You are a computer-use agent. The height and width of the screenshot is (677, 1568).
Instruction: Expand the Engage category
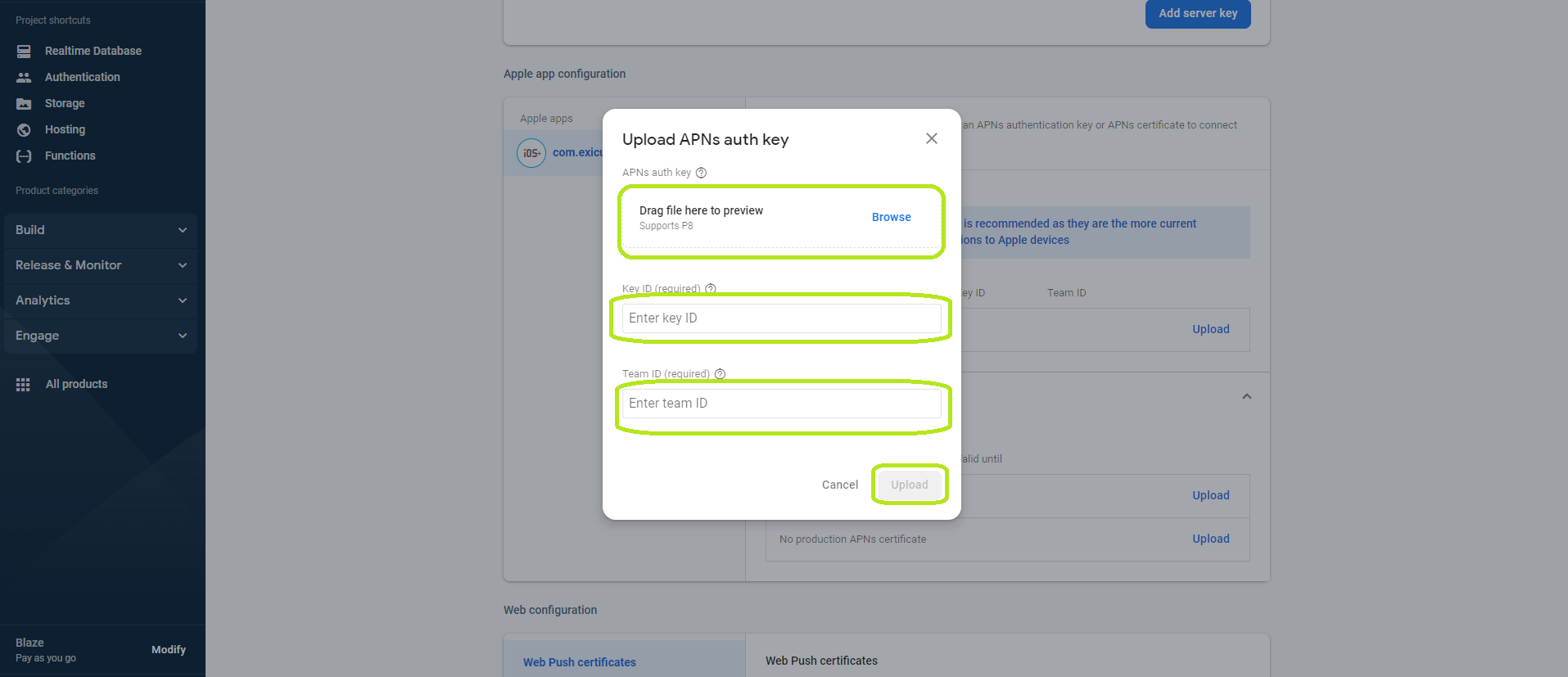[100, 336]
